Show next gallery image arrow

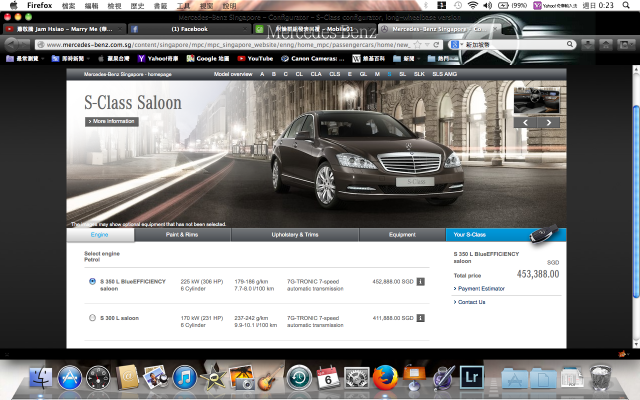549,122
